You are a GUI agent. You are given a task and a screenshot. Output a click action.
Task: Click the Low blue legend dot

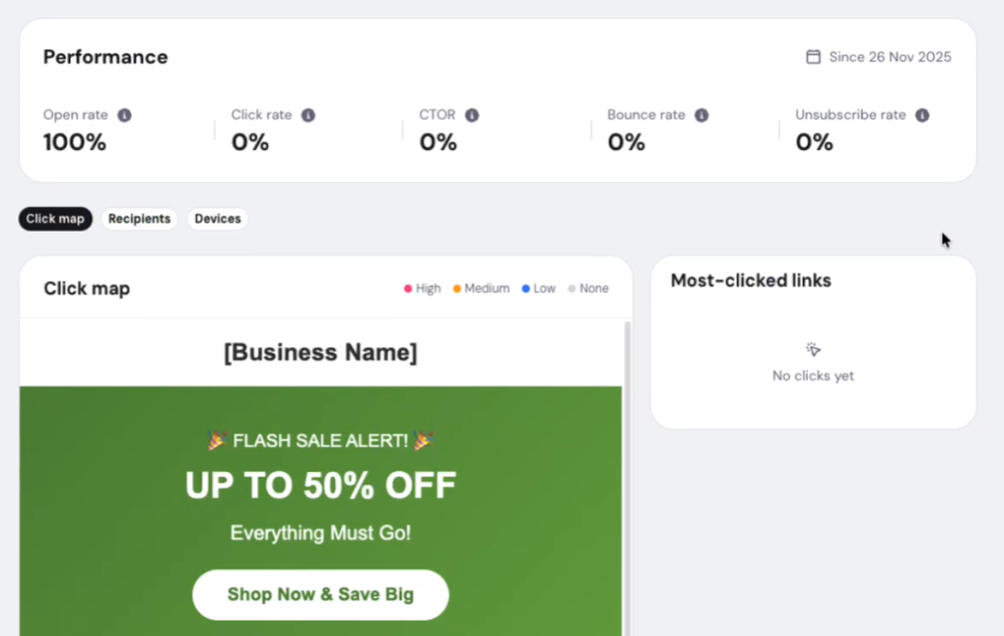click(x=526, y=289)
